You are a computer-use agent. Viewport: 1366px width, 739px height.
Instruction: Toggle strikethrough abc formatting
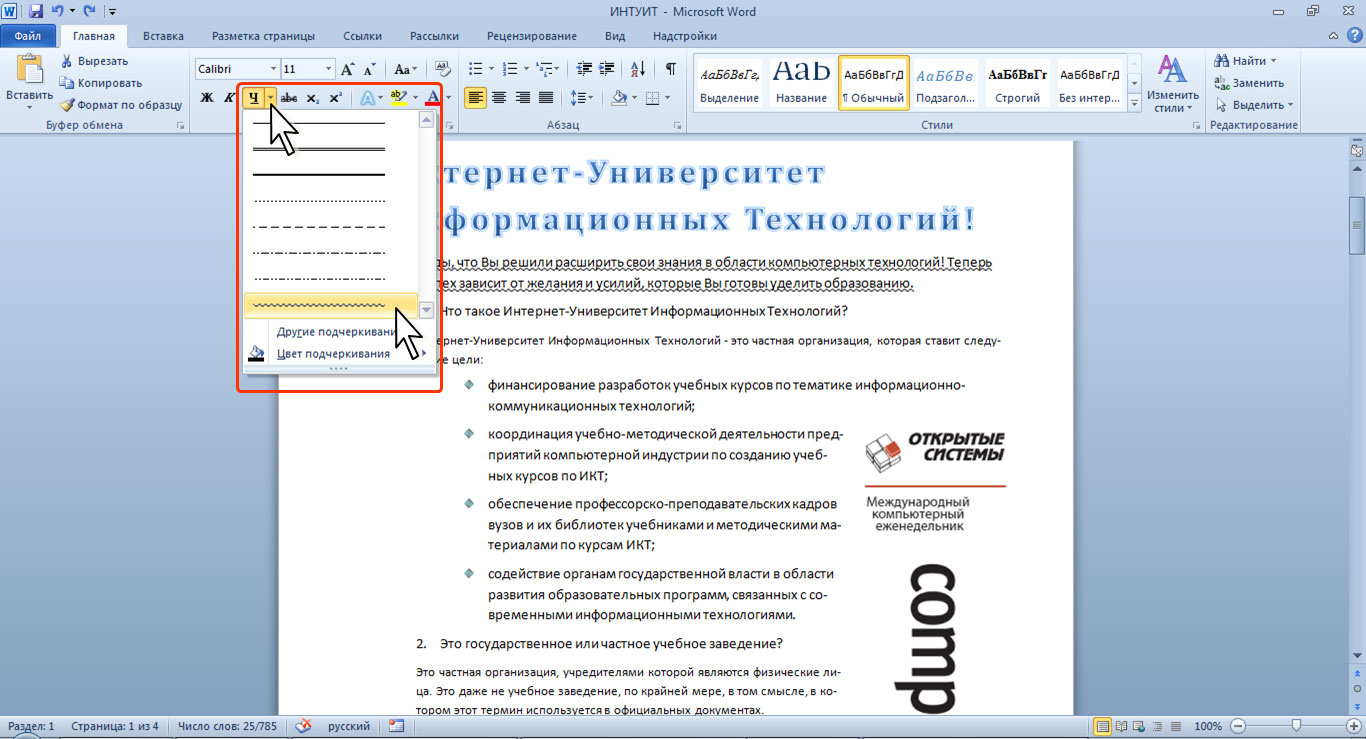click(289, 98)
